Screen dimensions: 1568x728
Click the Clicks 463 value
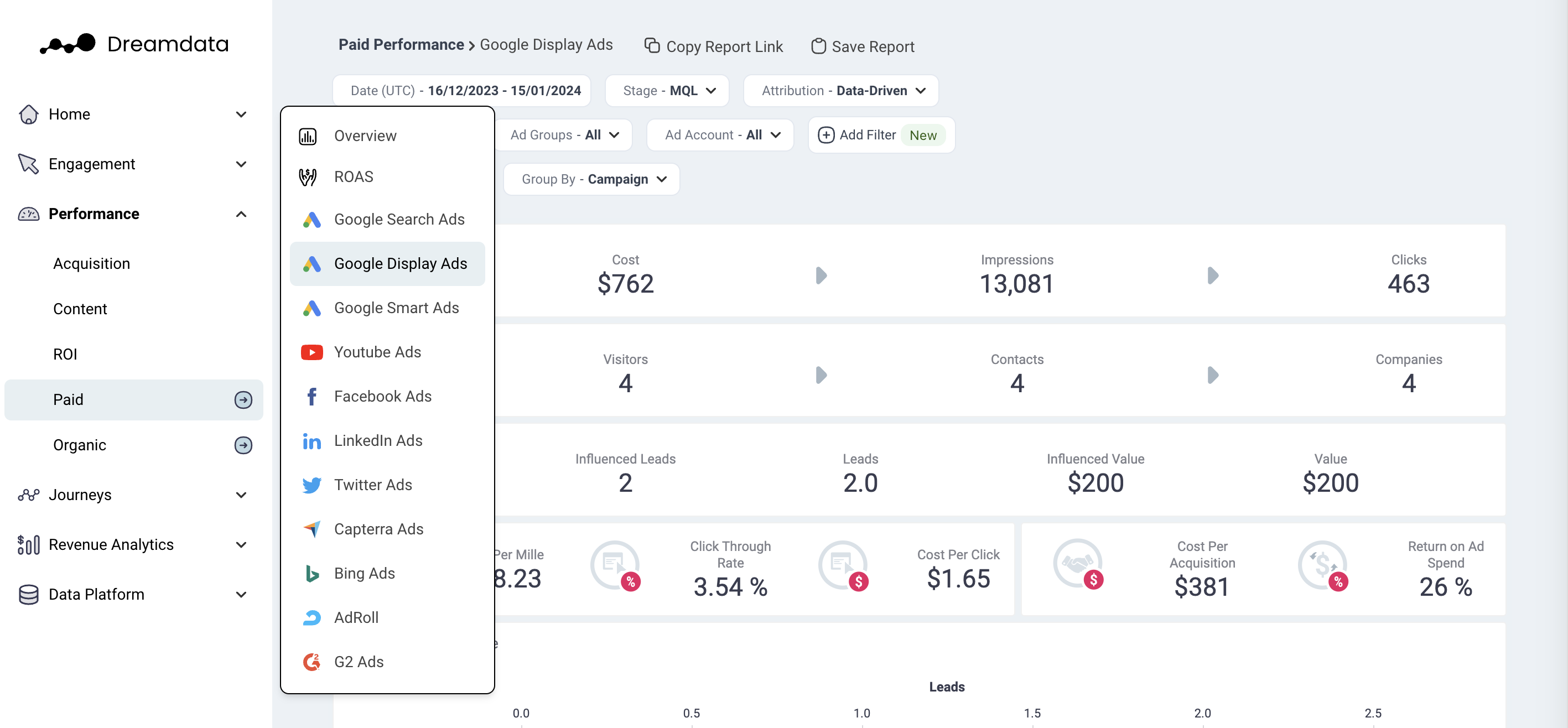(1409, 284)
